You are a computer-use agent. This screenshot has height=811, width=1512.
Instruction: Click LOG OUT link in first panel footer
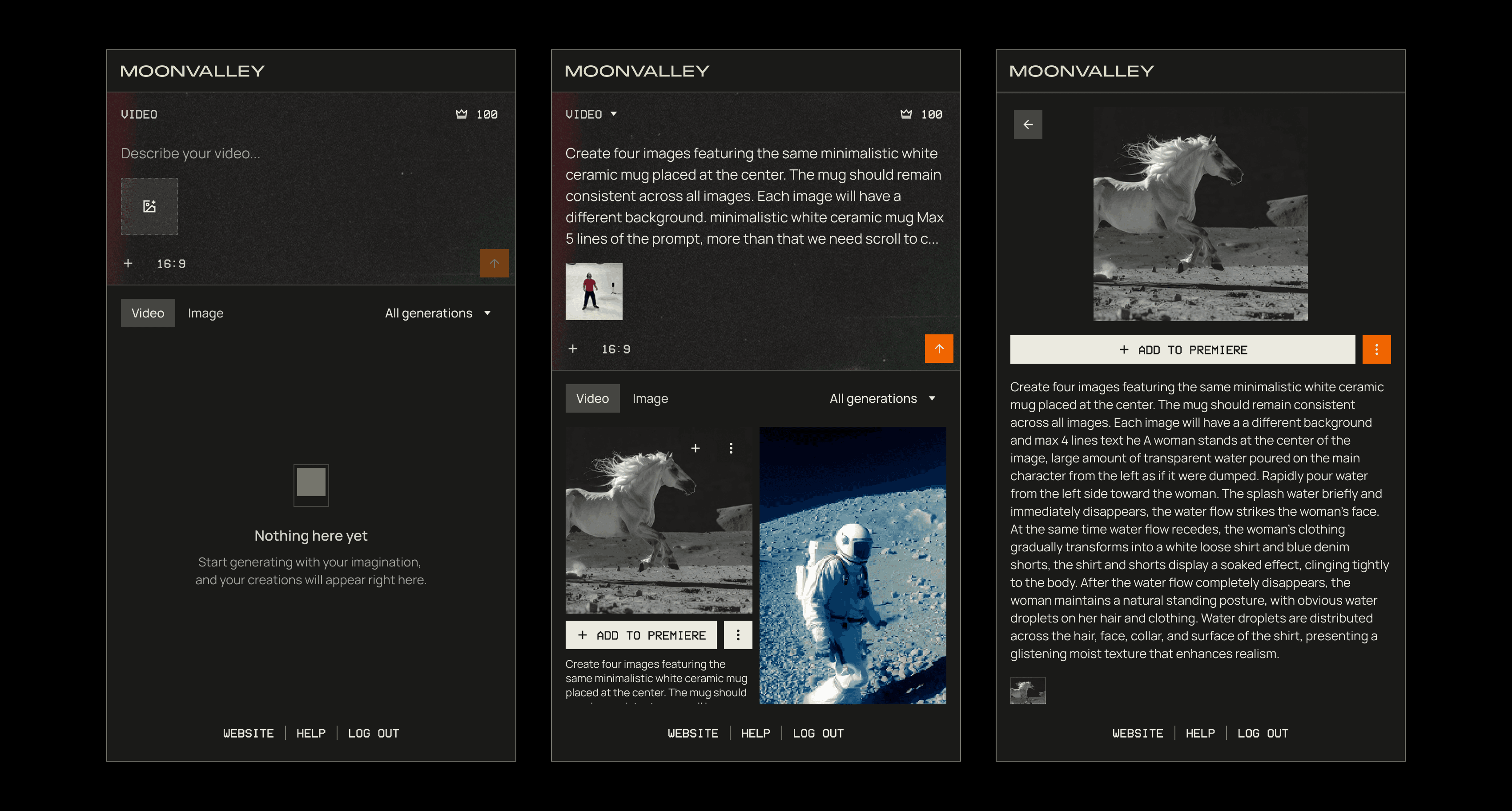[x=373, y=733]
